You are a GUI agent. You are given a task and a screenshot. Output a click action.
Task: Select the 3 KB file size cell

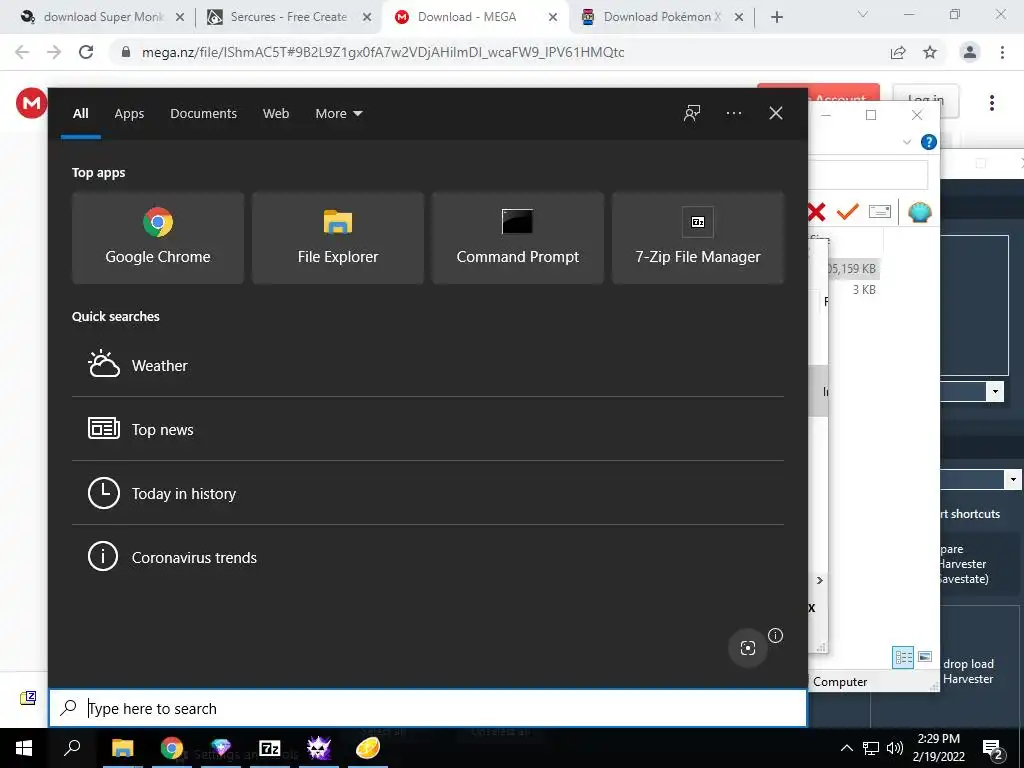[863, 289]
